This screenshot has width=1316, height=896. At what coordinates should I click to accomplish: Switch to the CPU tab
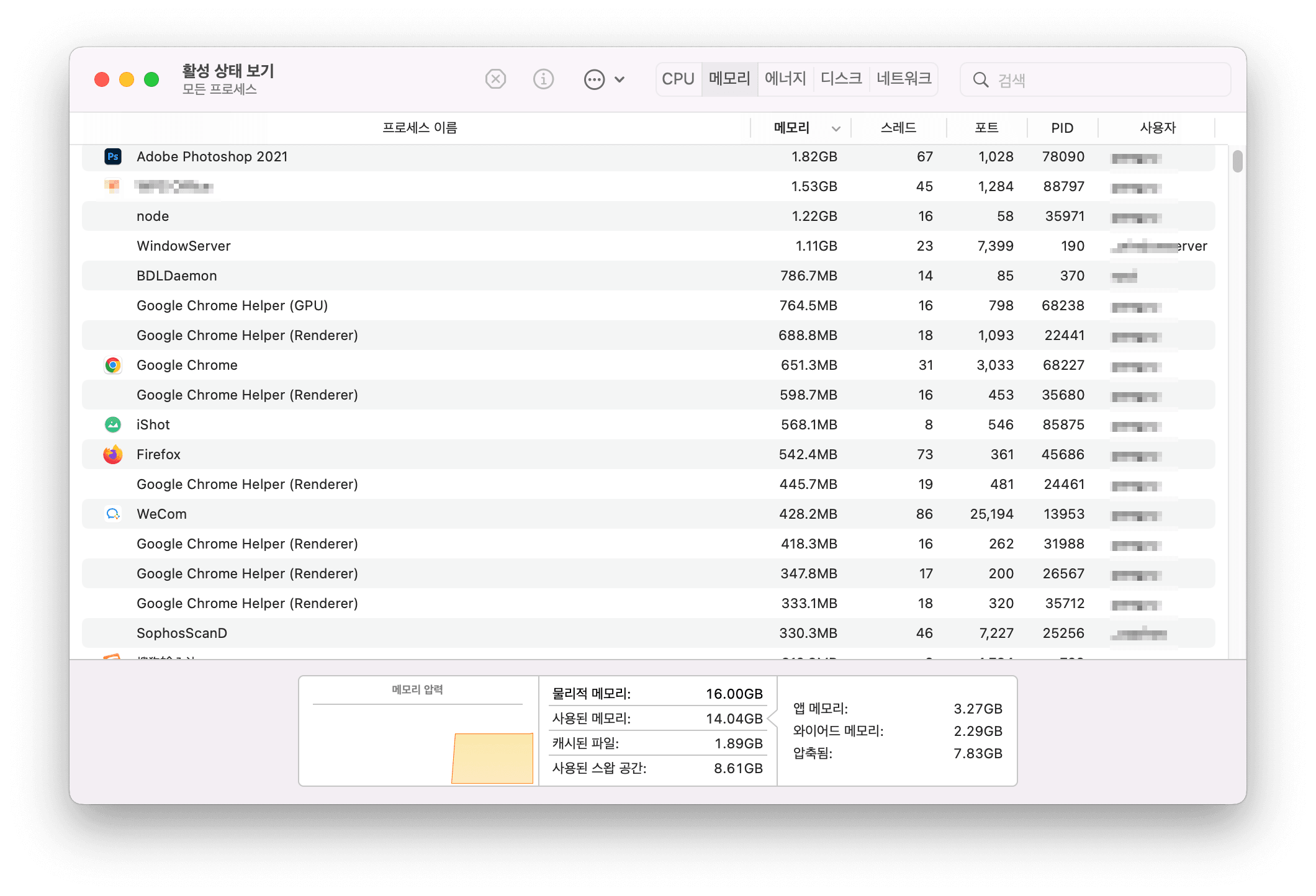pyautogui.click(x=678, y=79)
